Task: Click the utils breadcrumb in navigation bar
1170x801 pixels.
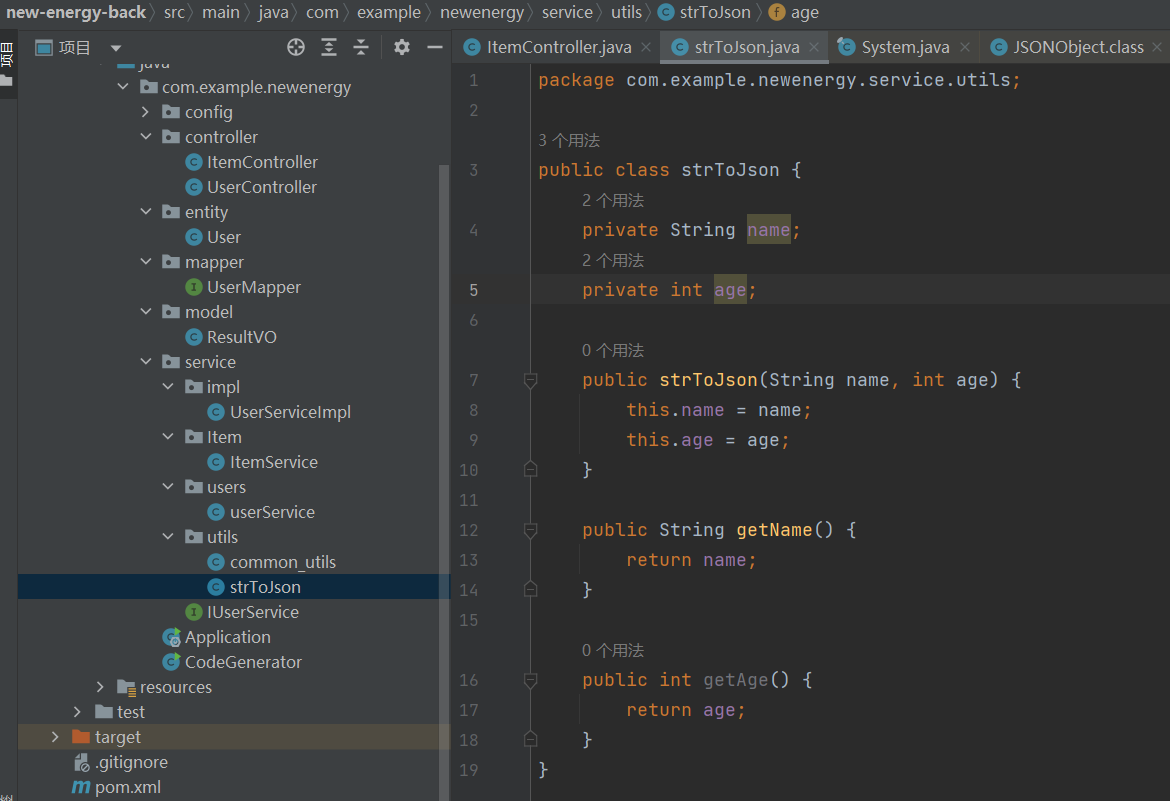Action: coord(626,13)
